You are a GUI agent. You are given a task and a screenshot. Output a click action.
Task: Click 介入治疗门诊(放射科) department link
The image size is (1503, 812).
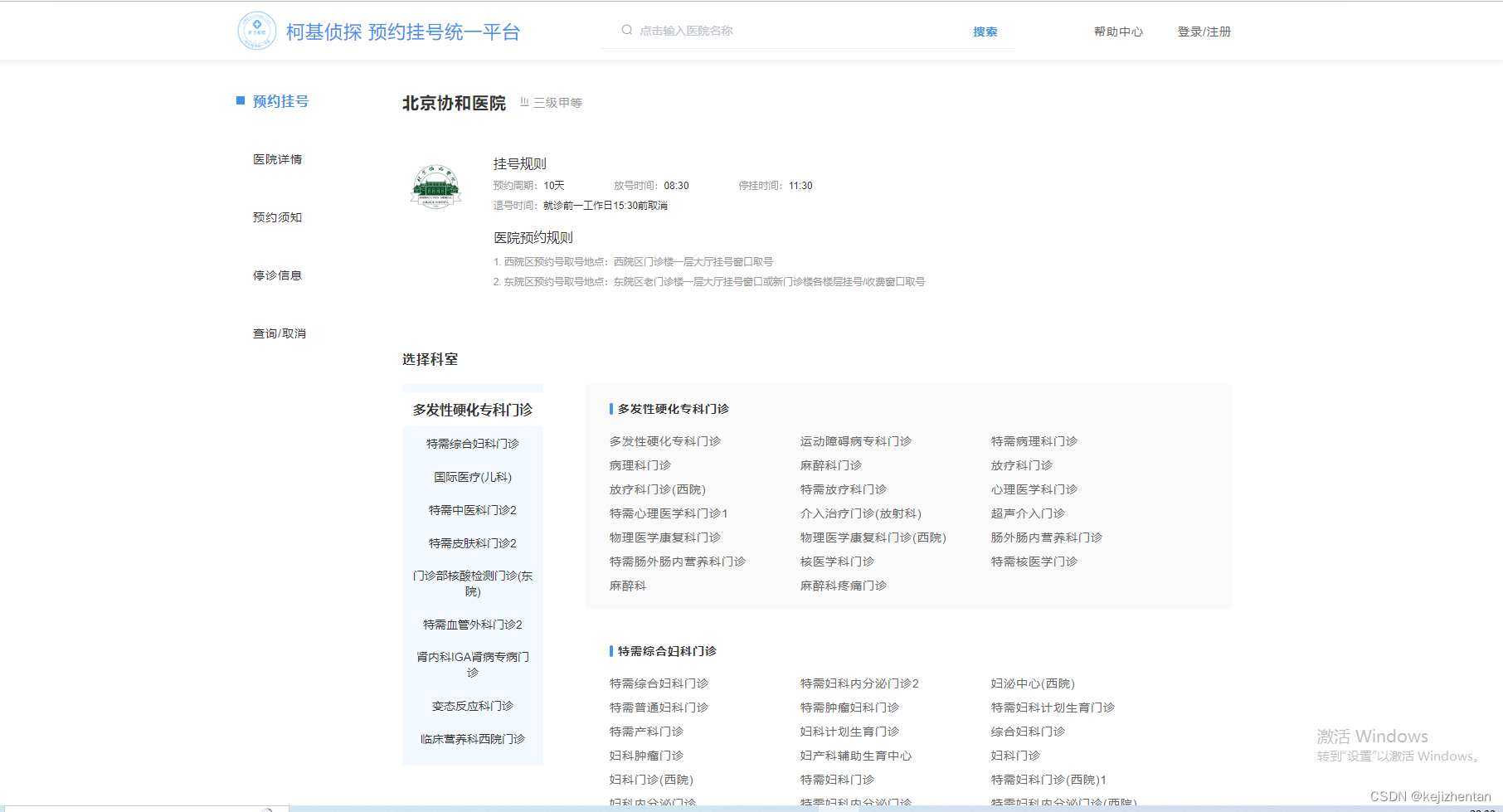(861, 513)
